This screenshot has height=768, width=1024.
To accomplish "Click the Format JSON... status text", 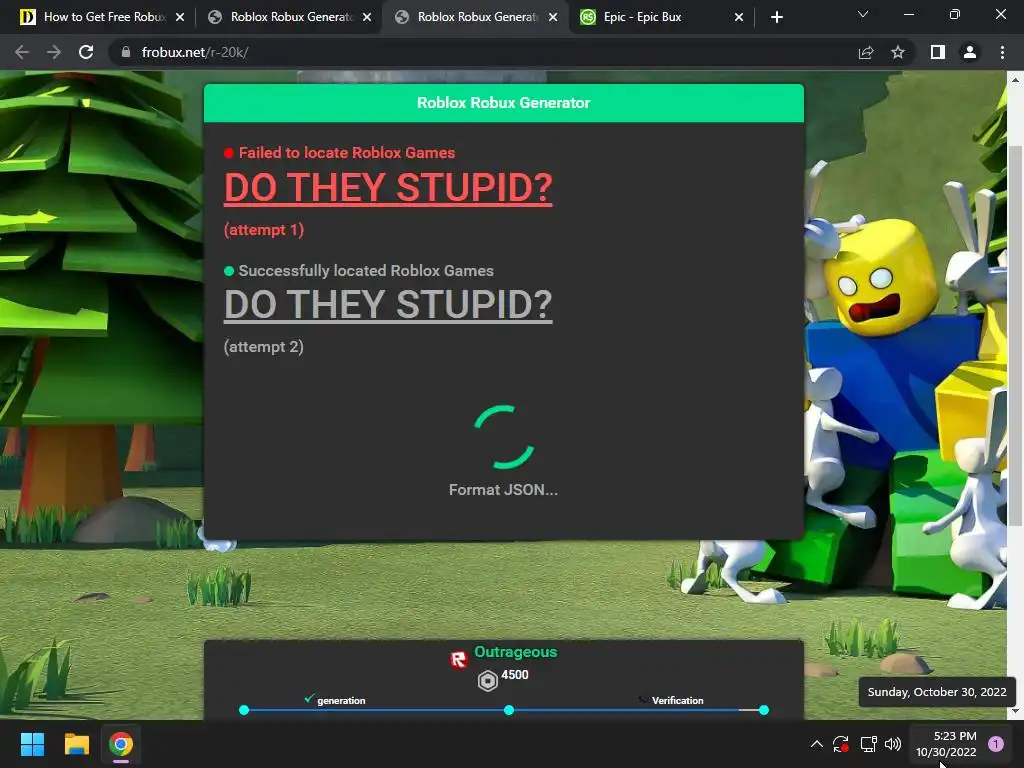I will coord(503,490).
